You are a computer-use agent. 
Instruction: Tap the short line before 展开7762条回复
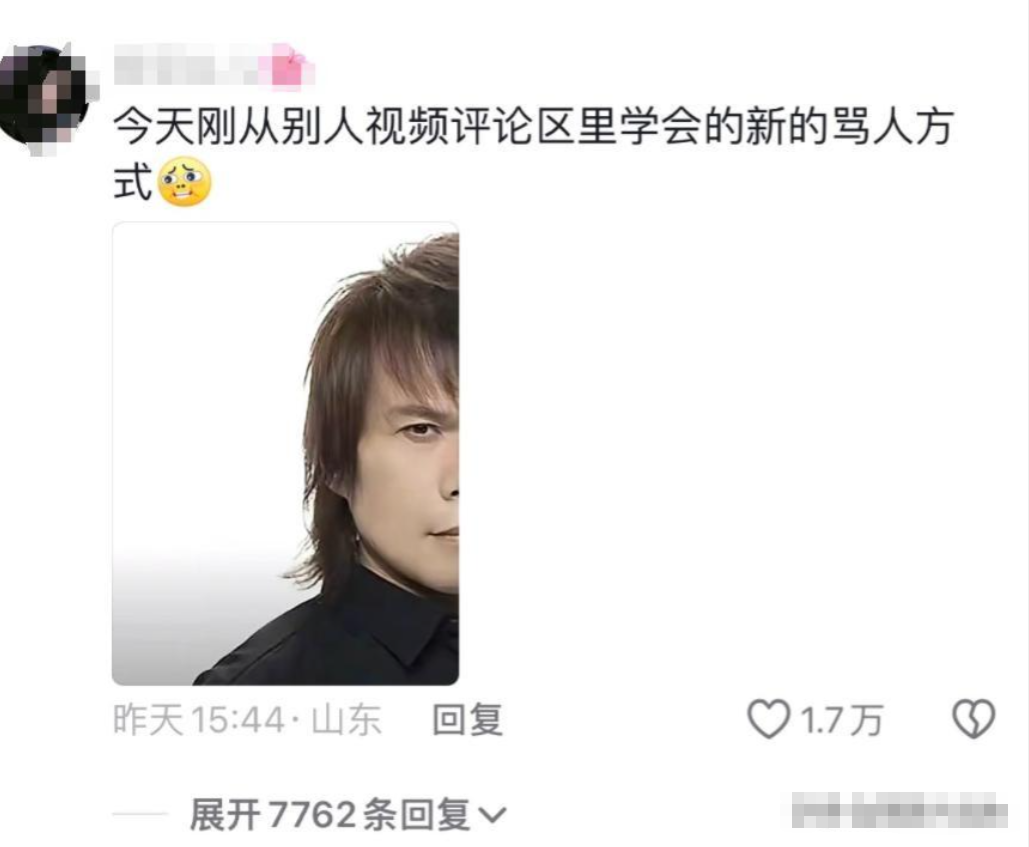point(140,814)
